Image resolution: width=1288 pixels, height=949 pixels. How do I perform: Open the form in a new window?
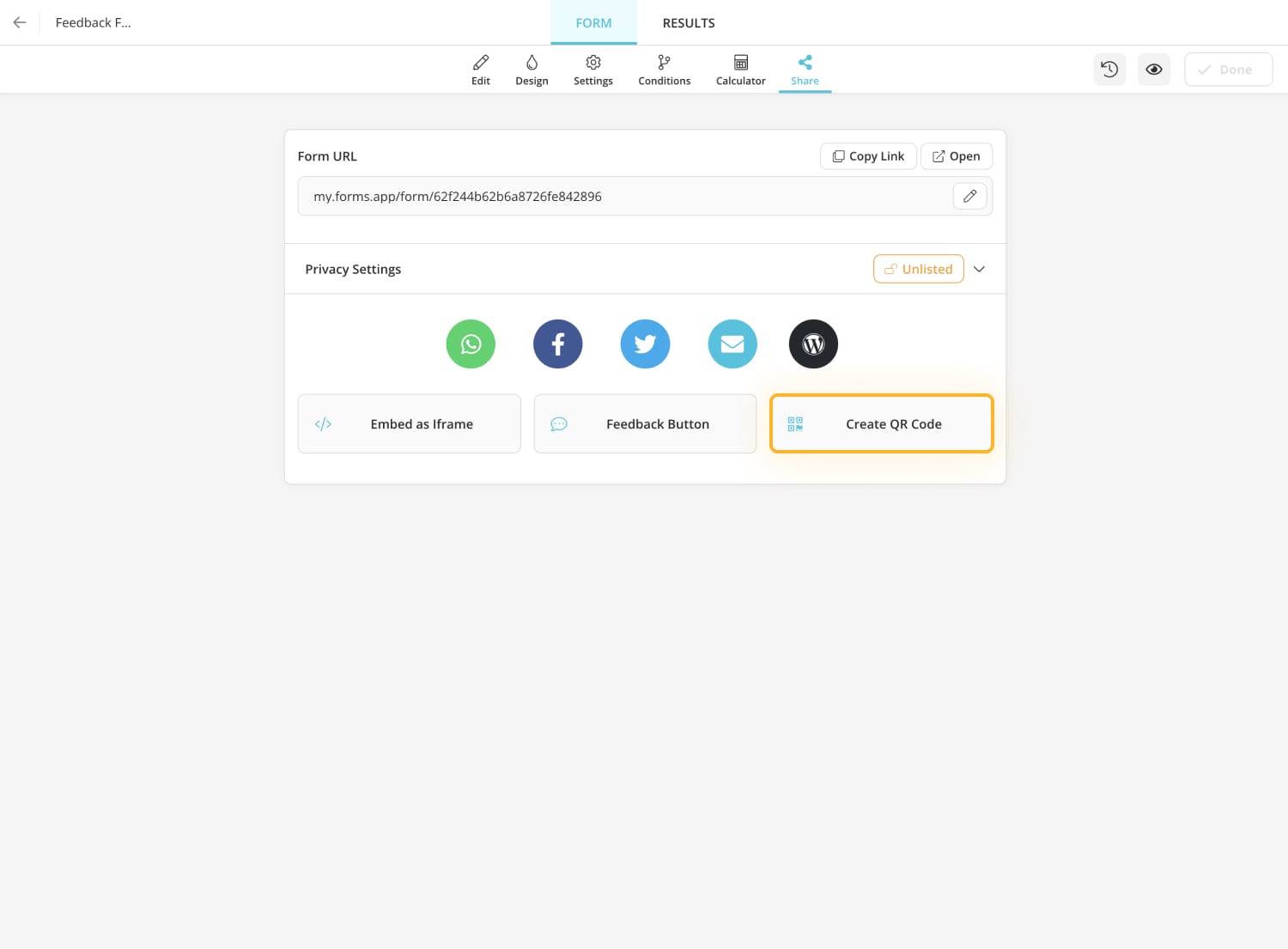956,155
